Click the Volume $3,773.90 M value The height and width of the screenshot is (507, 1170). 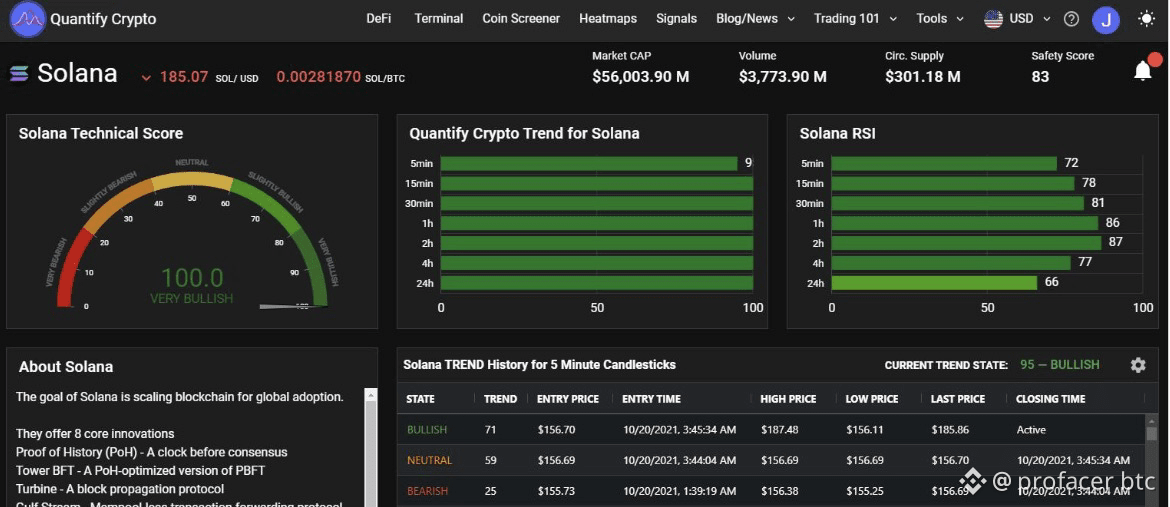(783, 76)
